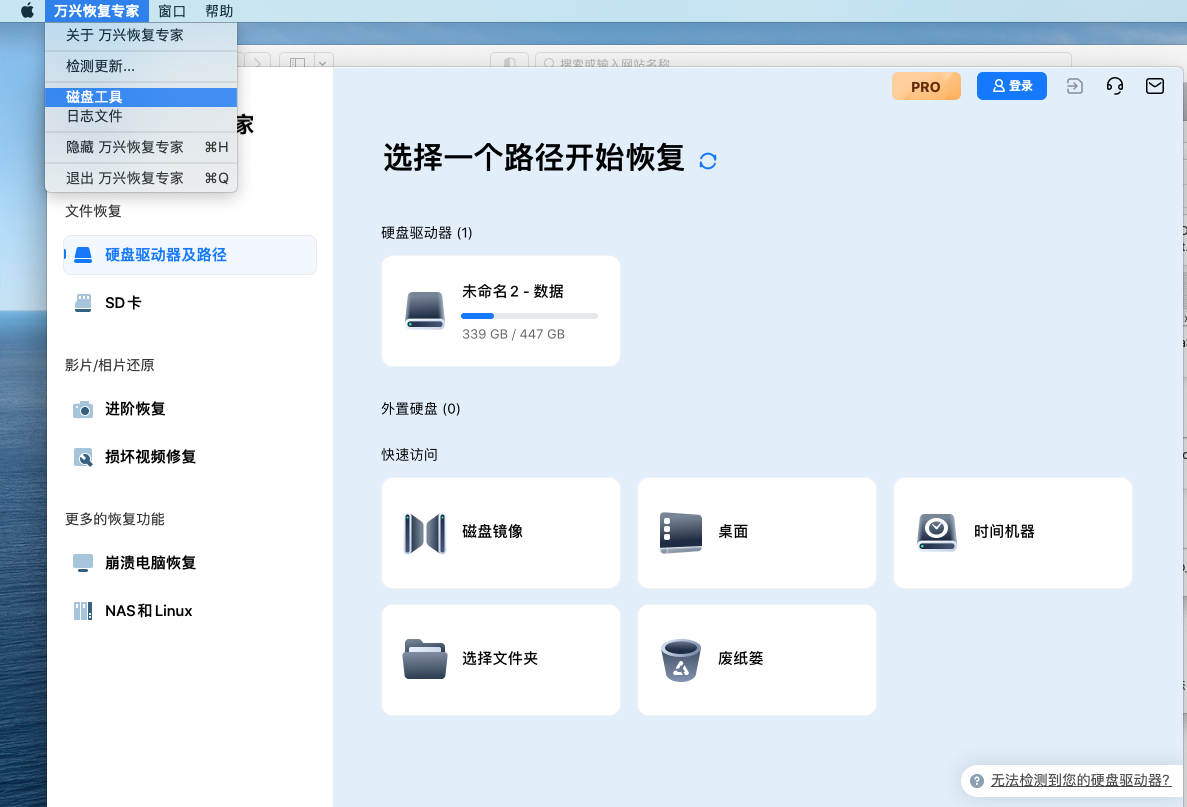Click the PRO upgrade button
The height and width of the screenshot is (807, 1187).
point(926,86)
